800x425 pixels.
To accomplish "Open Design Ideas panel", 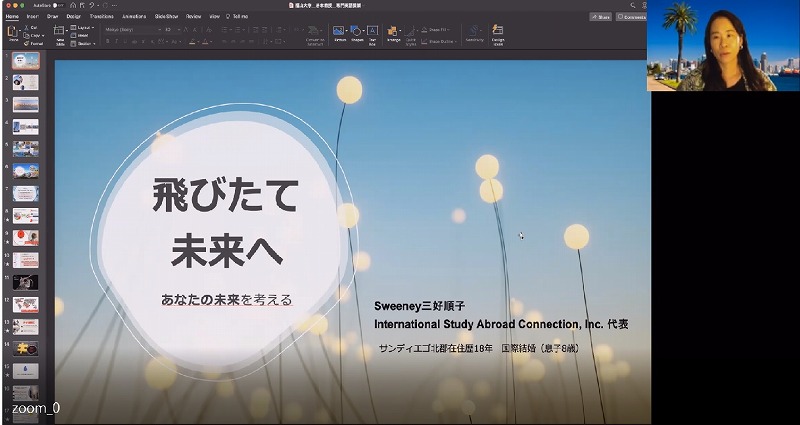I will [x=498, y=33].
